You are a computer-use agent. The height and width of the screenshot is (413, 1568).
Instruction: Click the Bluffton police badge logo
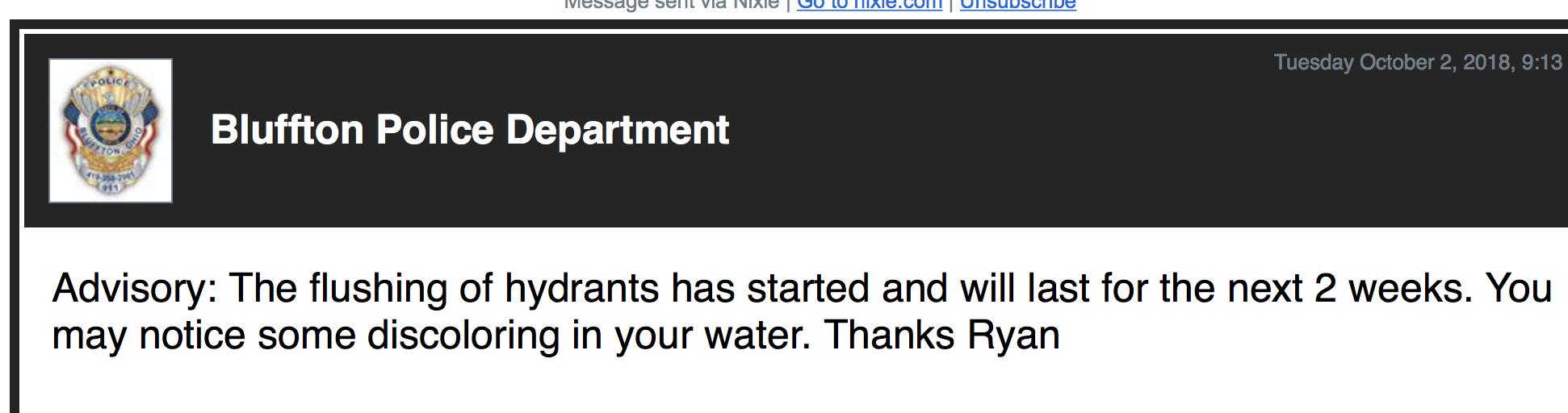(111, 131)
